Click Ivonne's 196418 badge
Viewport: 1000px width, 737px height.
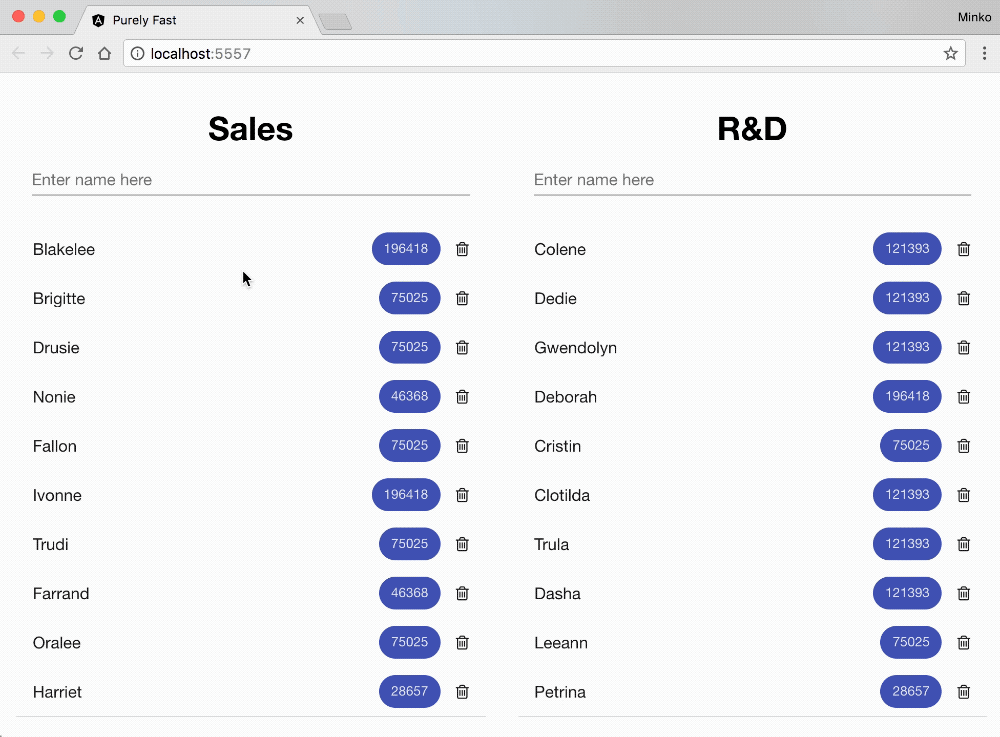(406, 495)
